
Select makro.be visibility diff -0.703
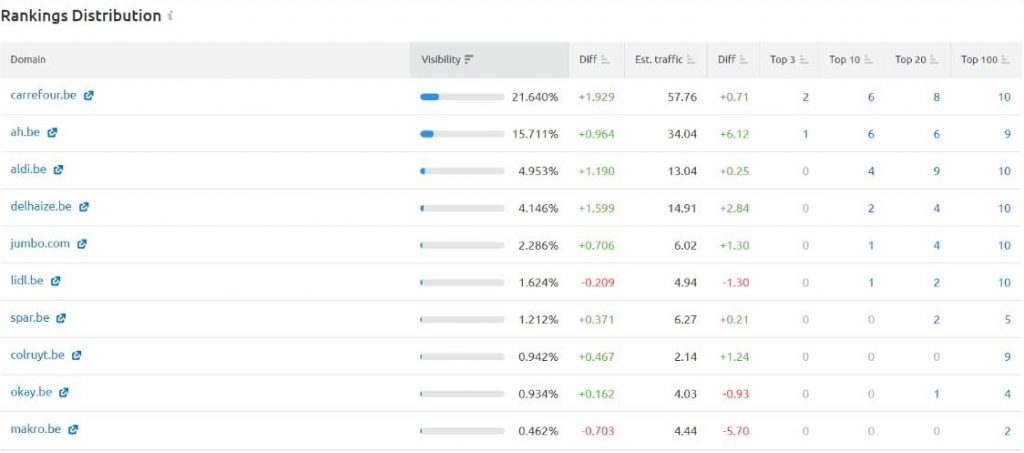(x=597, y=431)
